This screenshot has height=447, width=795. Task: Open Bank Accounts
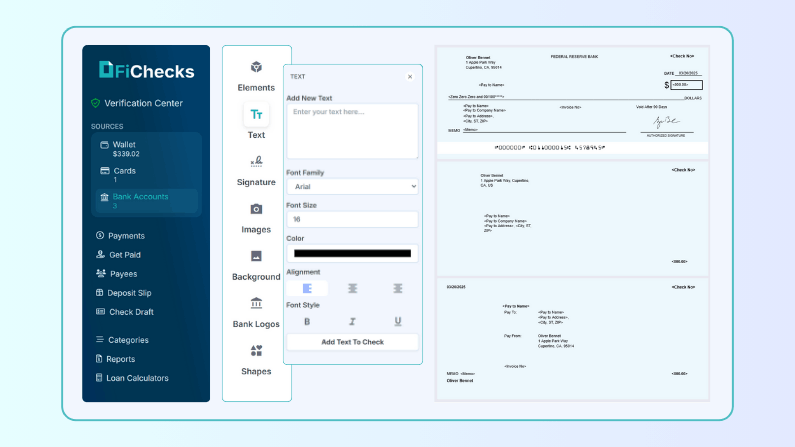tap(146, 201)
